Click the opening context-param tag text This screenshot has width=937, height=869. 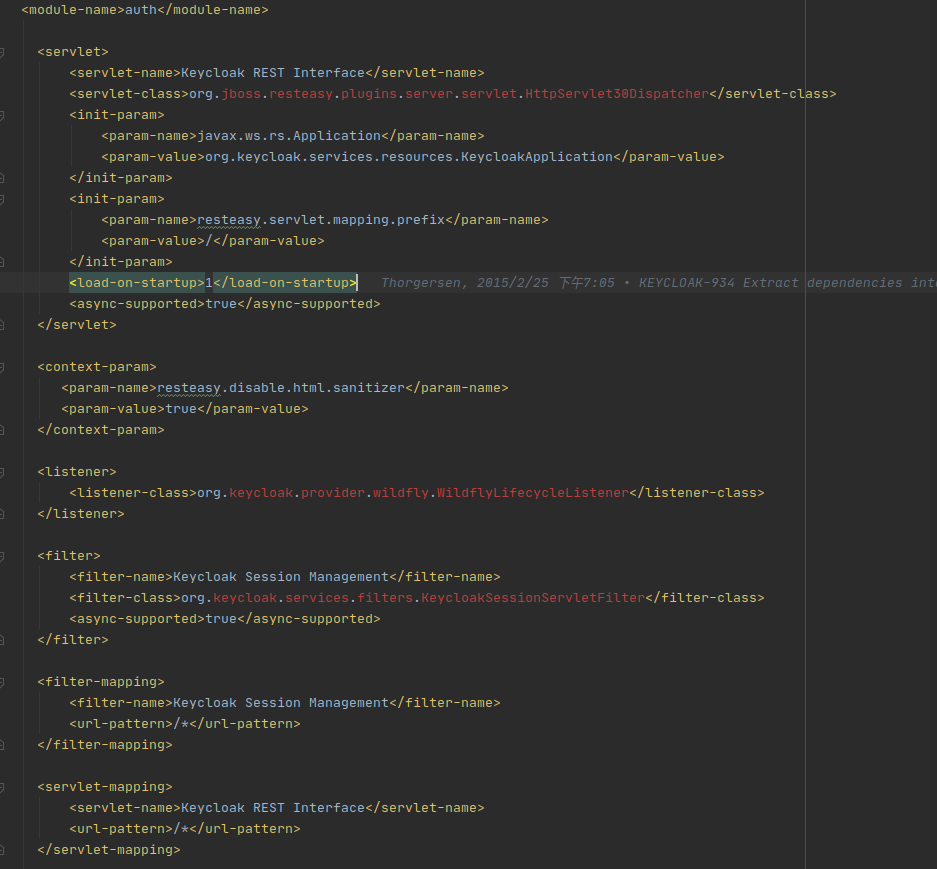click(x=97, y=367)
